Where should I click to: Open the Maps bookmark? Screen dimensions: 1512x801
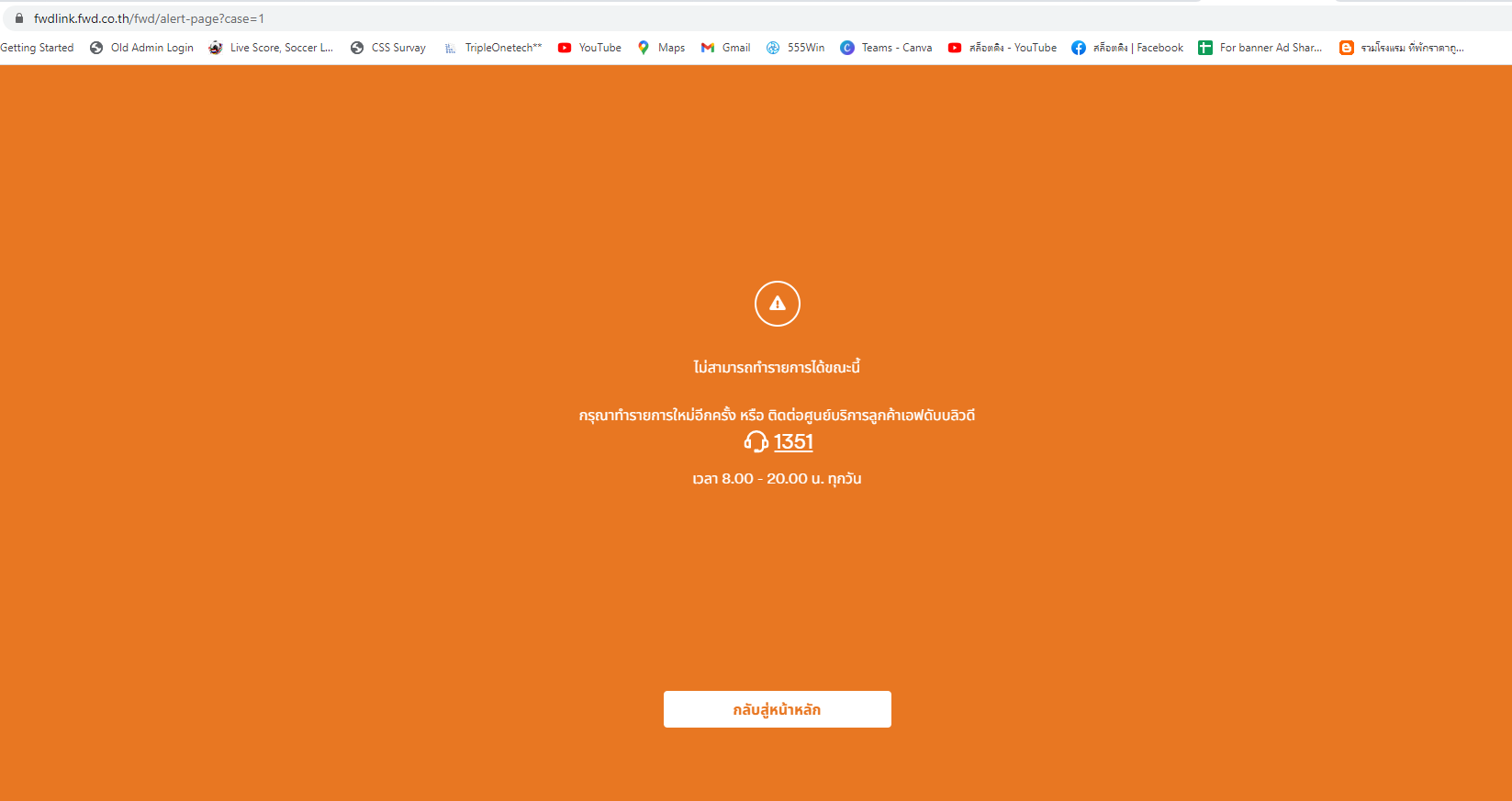tap(661, 48)
